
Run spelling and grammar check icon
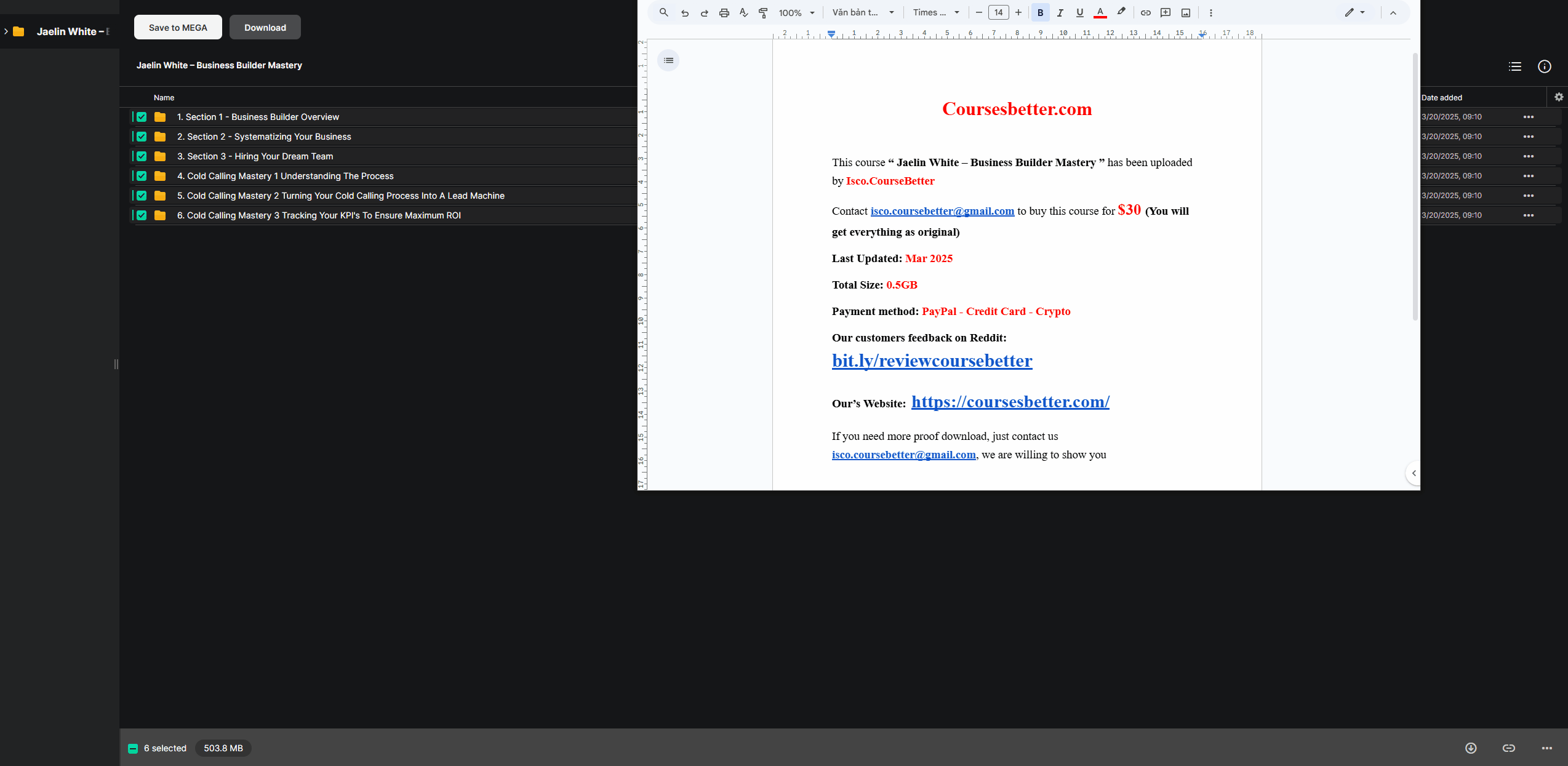743,12
